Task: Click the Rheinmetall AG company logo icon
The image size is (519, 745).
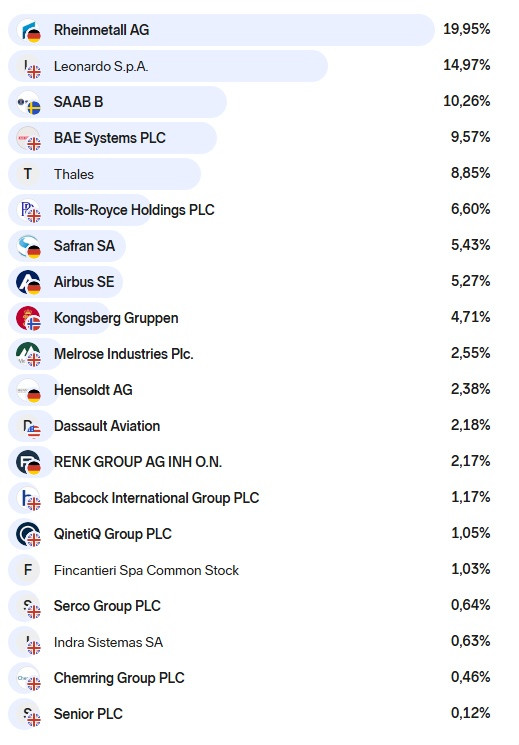Action: pos(29,30)
